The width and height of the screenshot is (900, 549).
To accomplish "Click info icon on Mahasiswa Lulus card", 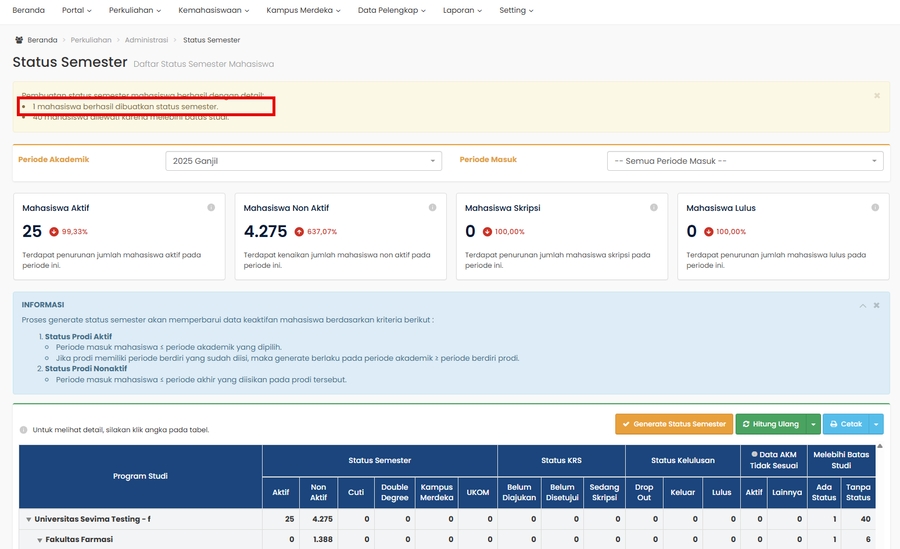I will [875, 208].
